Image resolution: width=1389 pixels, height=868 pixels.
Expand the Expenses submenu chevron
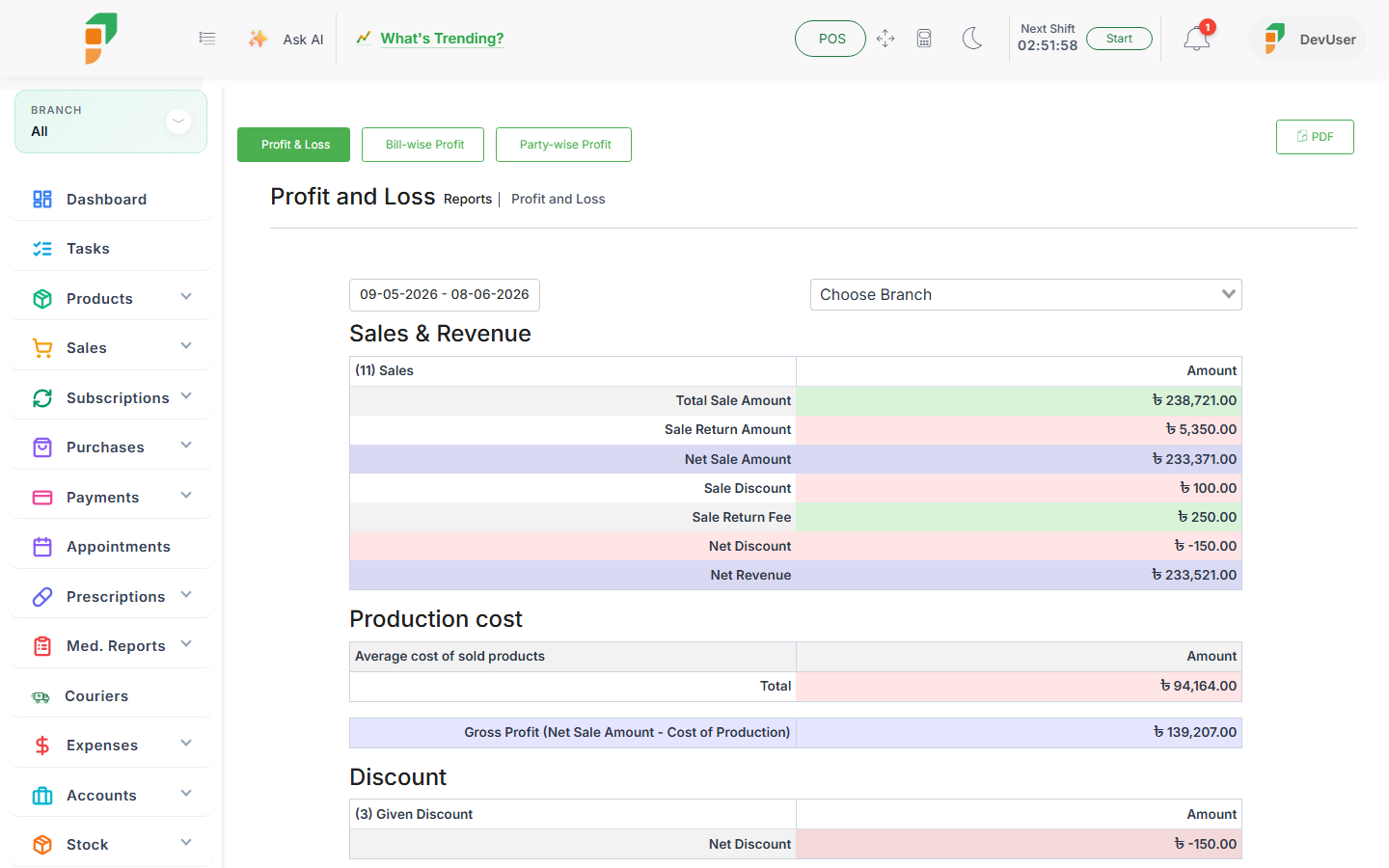point(186,744)
